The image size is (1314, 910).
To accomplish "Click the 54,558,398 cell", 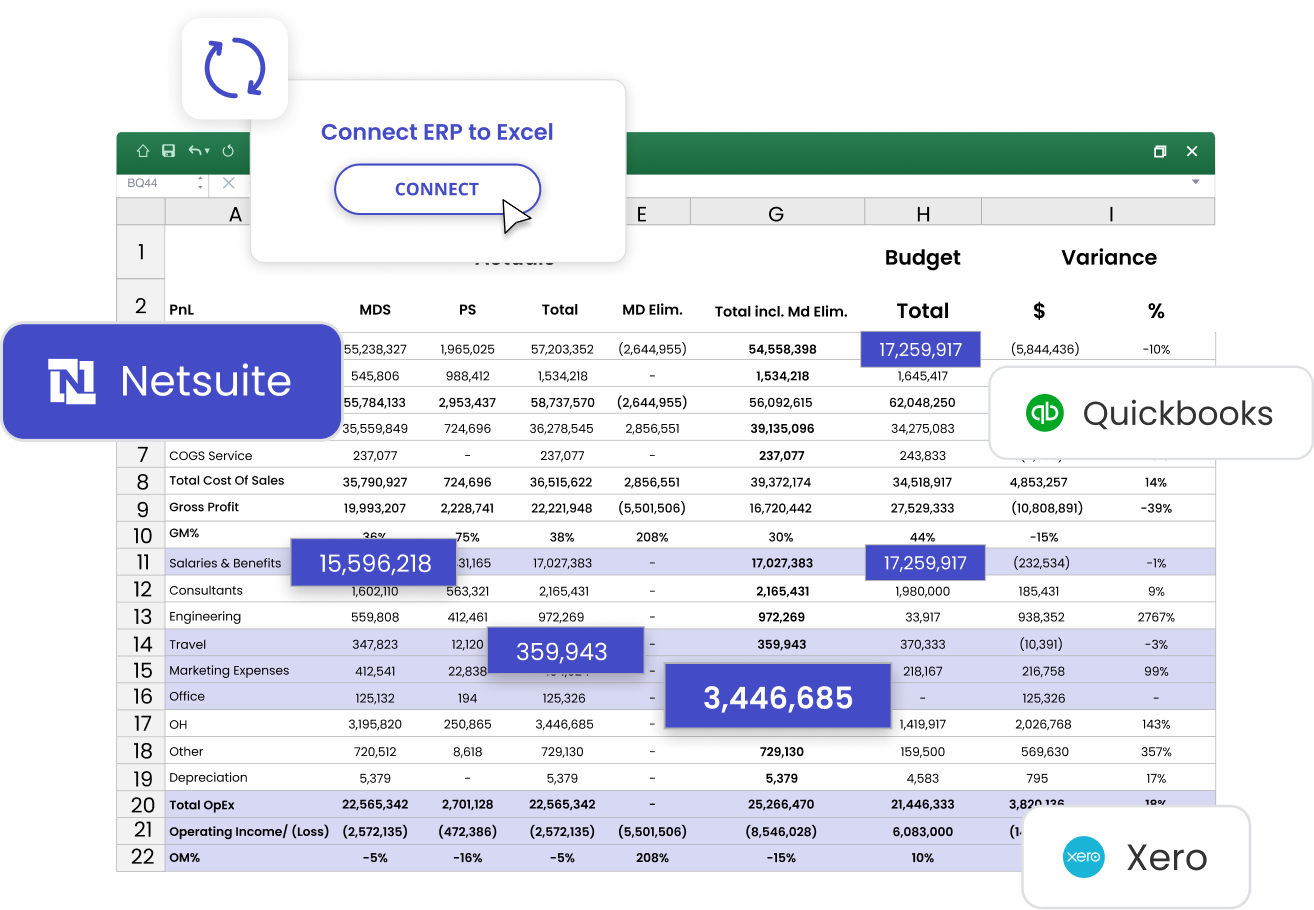I will pyautogui.click(x=782, y=349).
